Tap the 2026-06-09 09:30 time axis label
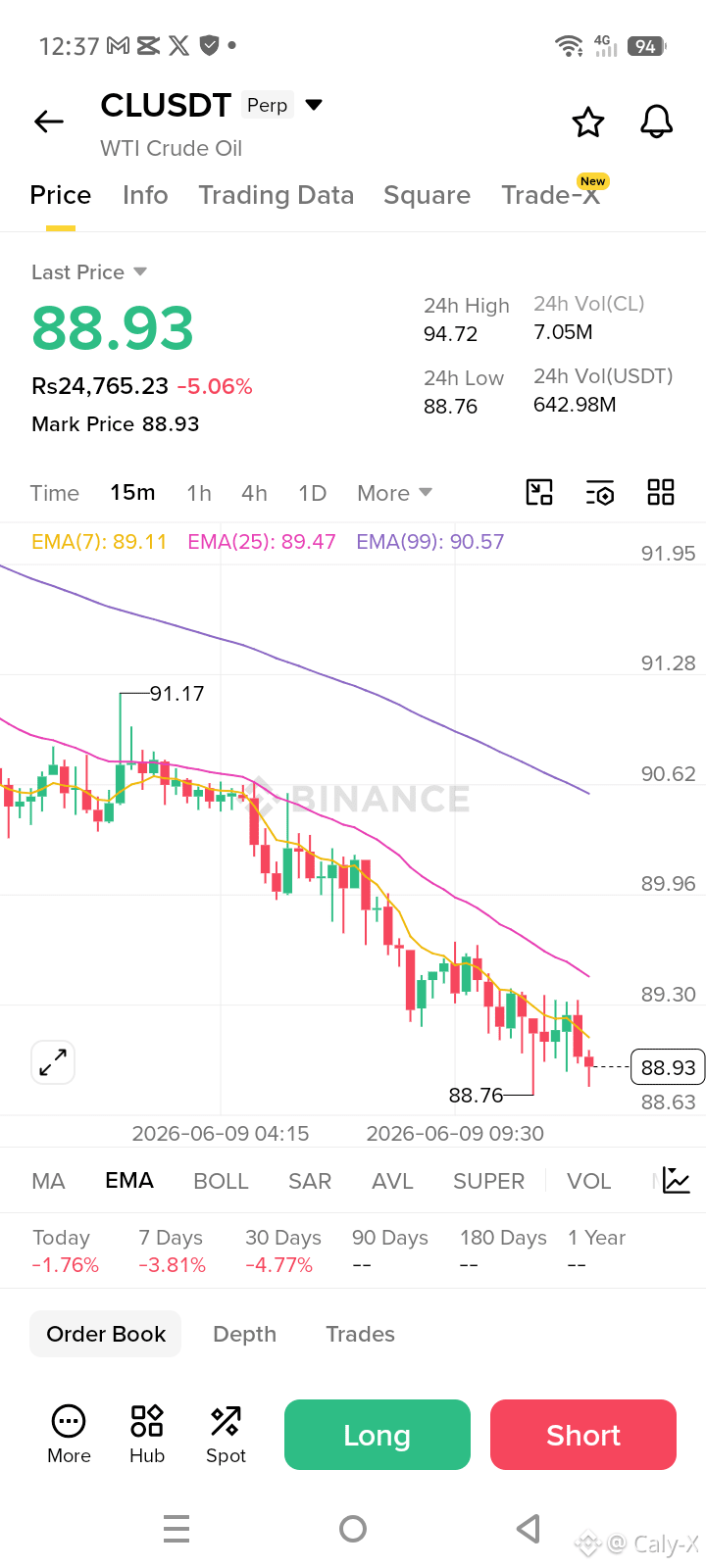The width and height of the screenshot is (706, 1568). 455,1133
